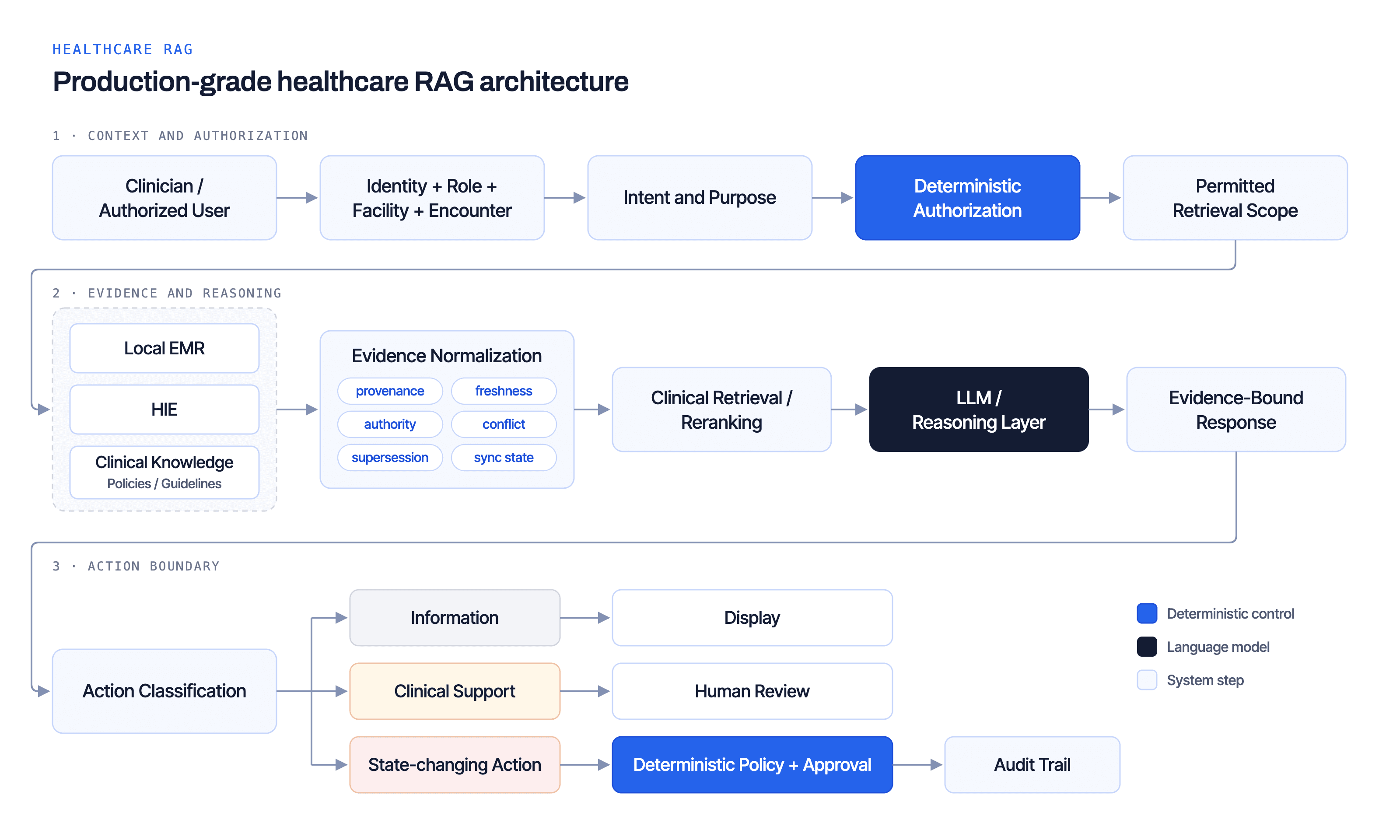1400x840 pixels.
Task: Select the State-changing Action box
Action: 455,765
